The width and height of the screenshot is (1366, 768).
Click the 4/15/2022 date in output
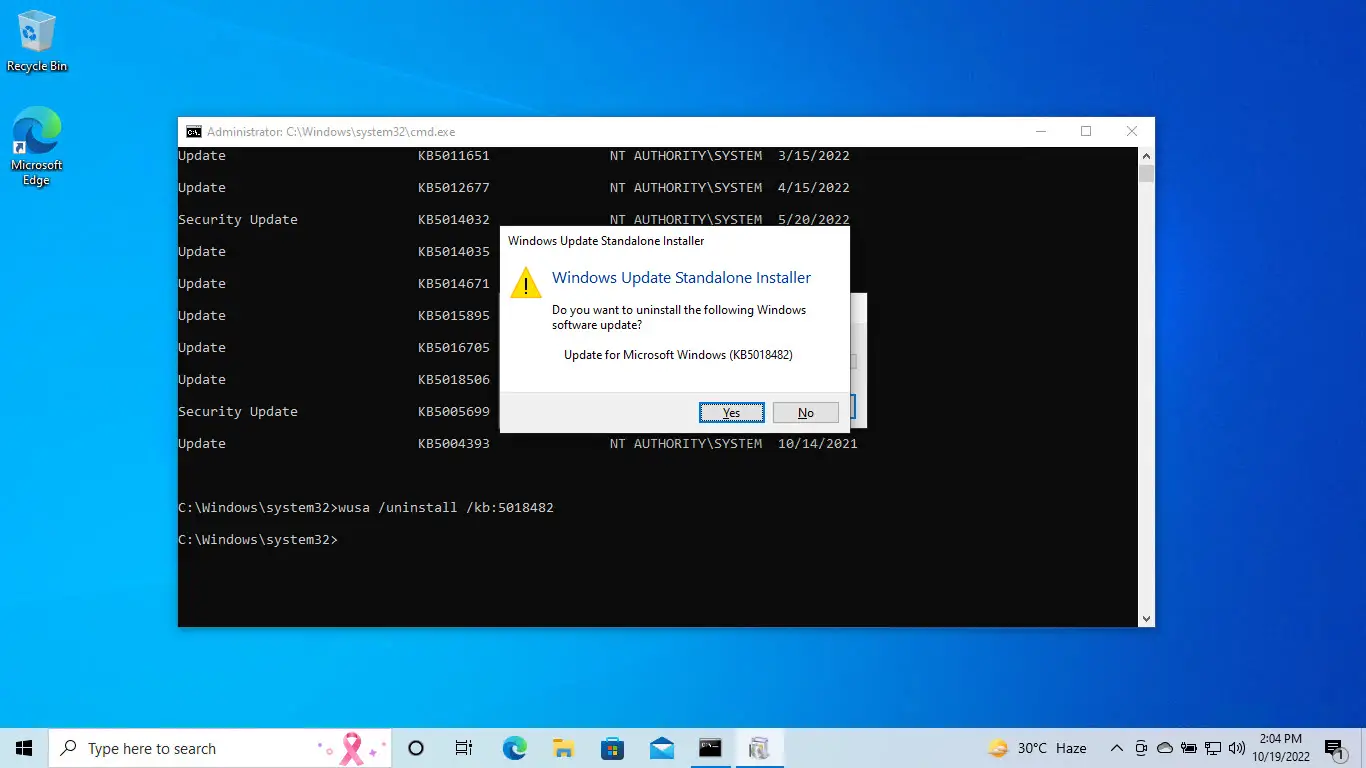point(814,188)
